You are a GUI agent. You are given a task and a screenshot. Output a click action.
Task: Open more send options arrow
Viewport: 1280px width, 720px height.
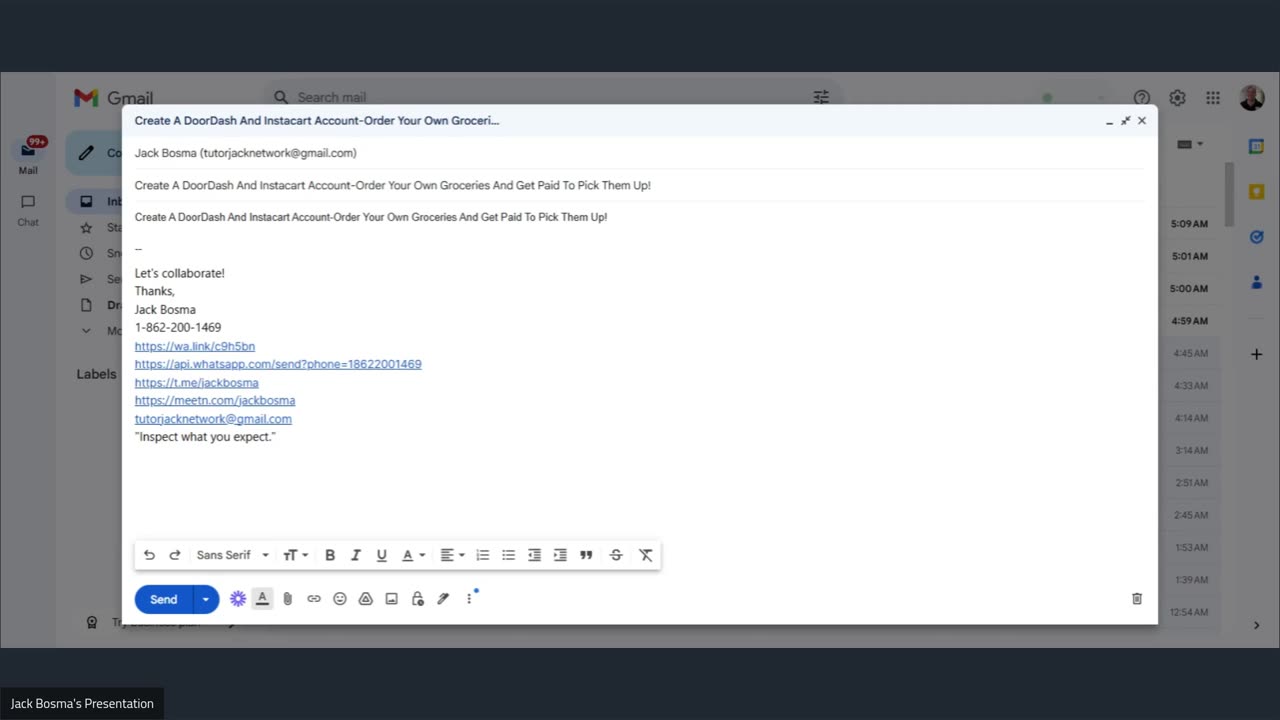pos(206,599)
